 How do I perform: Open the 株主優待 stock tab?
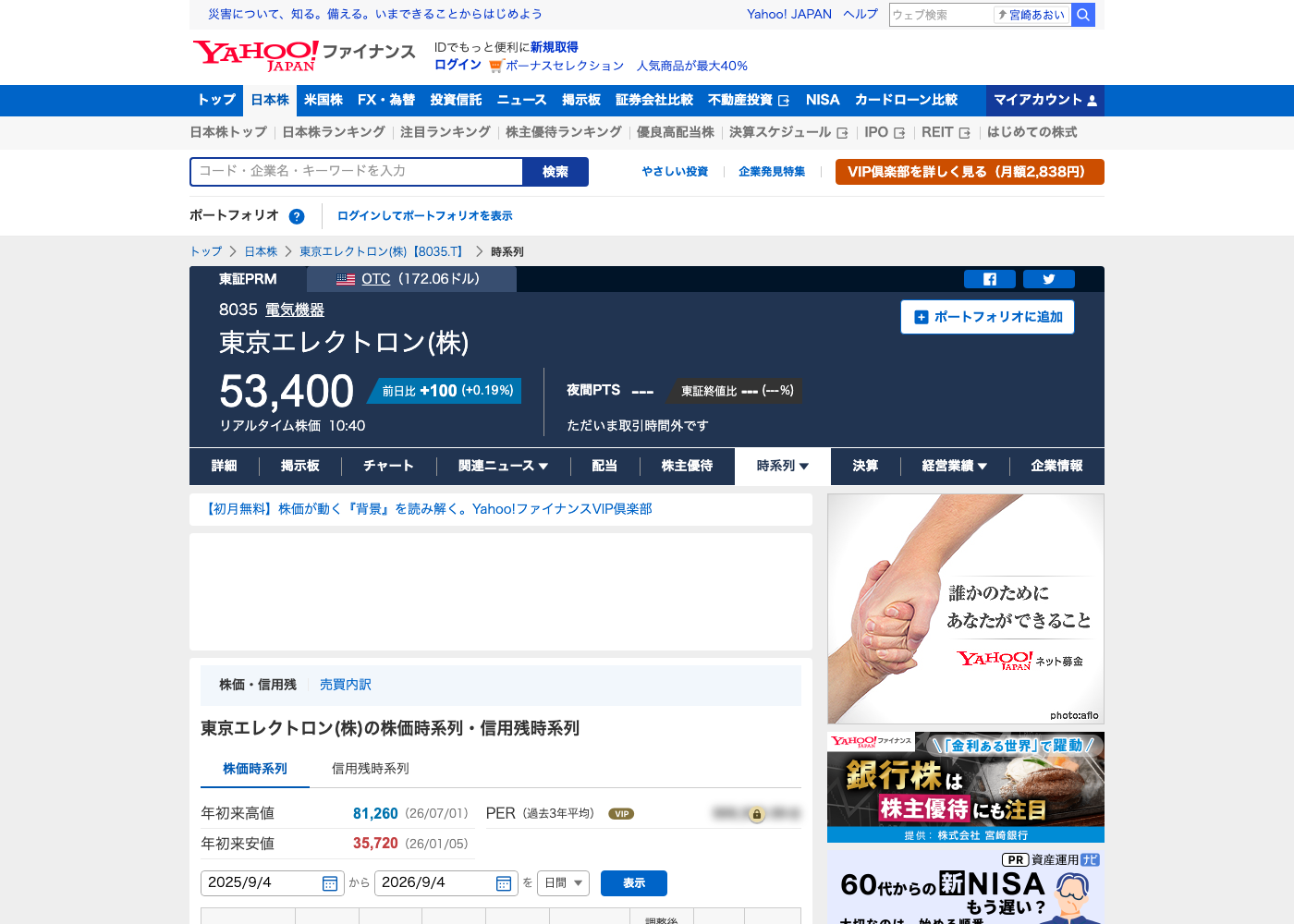[x=687, y=466]
